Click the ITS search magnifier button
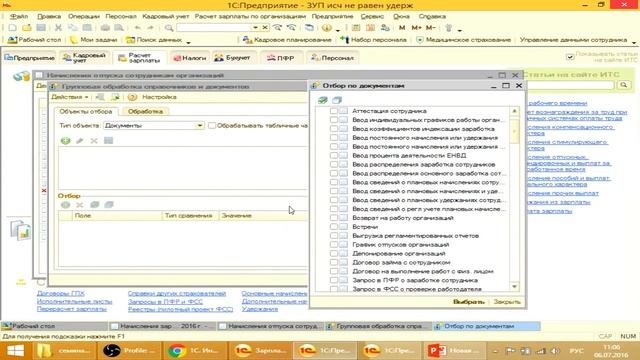The height and width of the screenshot is (360, 640). point(624,85)
